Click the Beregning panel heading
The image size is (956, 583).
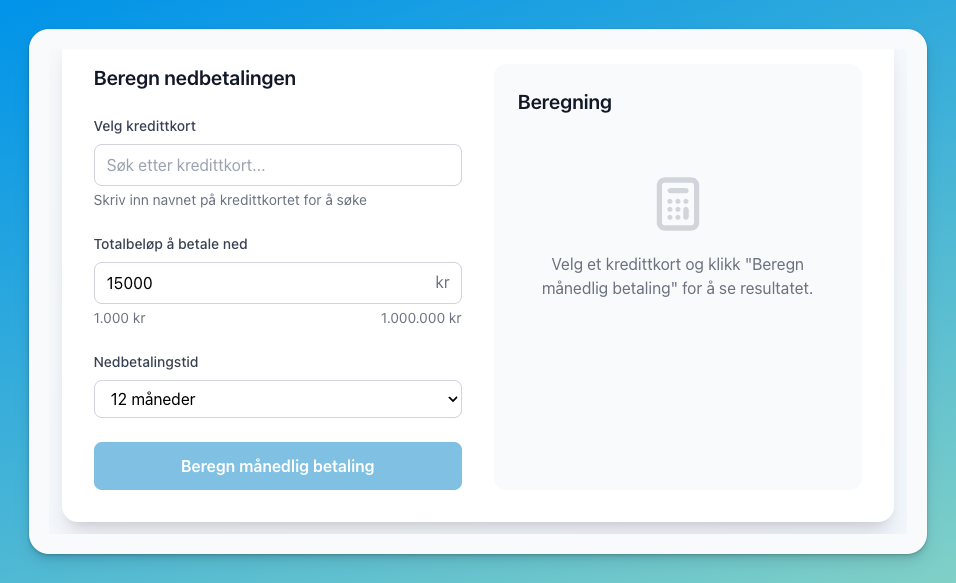coord(565,102)
